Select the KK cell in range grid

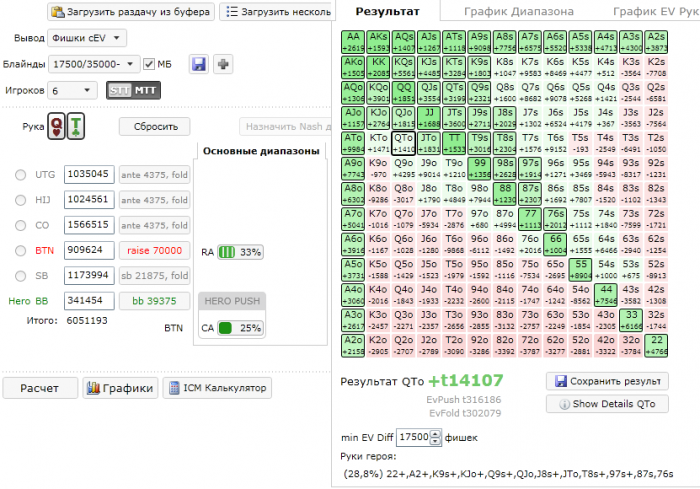pos(378,67)
